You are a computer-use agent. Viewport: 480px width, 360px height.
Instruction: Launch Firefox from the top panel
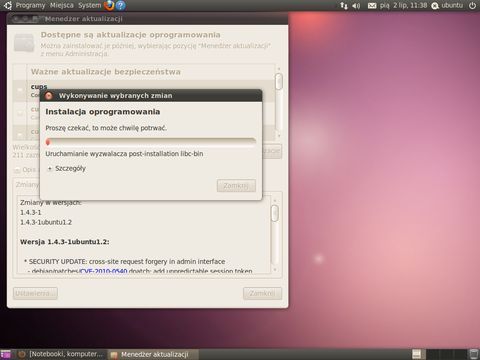click(x=109, y=5)
